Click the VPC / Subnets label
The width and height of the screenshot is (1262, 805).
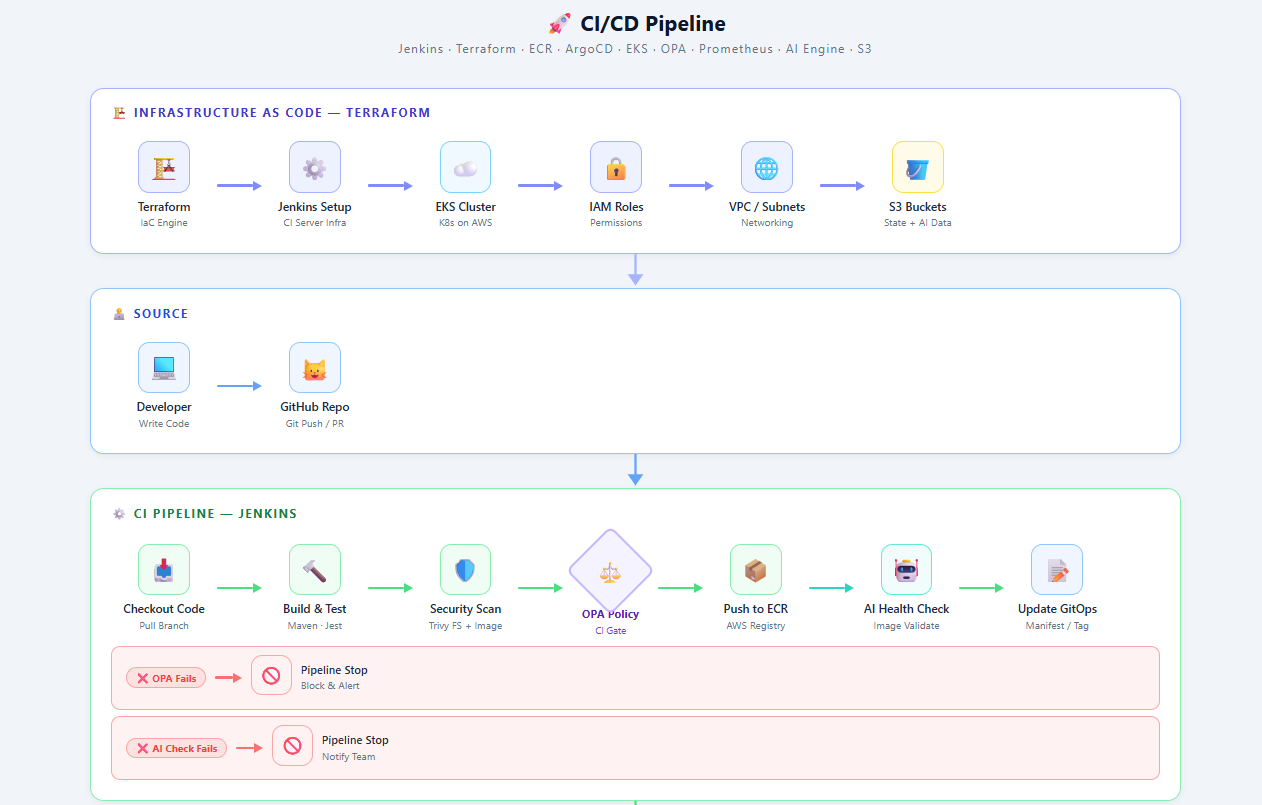(x=767, y=207)
